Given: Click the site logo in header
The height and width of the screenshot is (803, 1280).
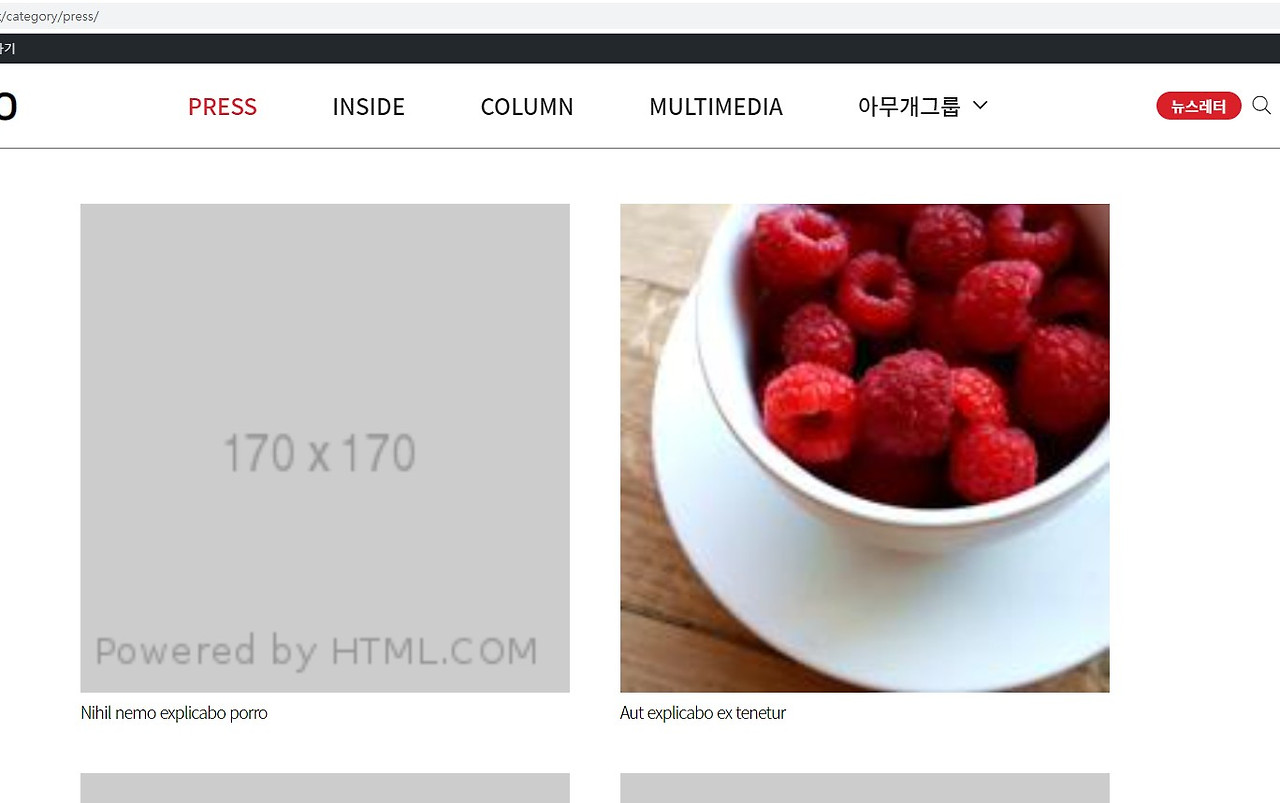Looking at the screenshot, I should pyautogui.click(x=8, y=106).
